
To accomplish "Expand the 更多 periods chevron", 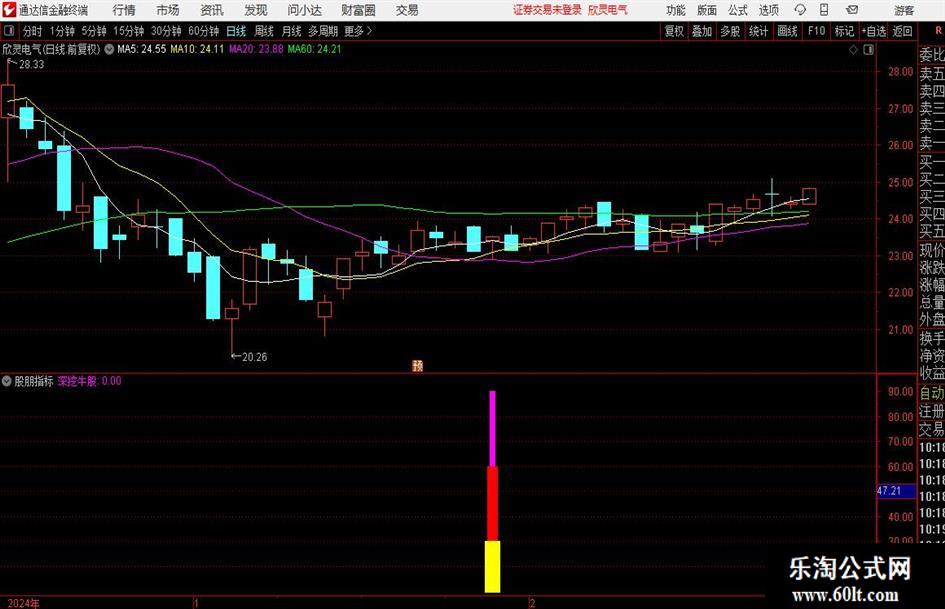I will (x=369, y=31).
